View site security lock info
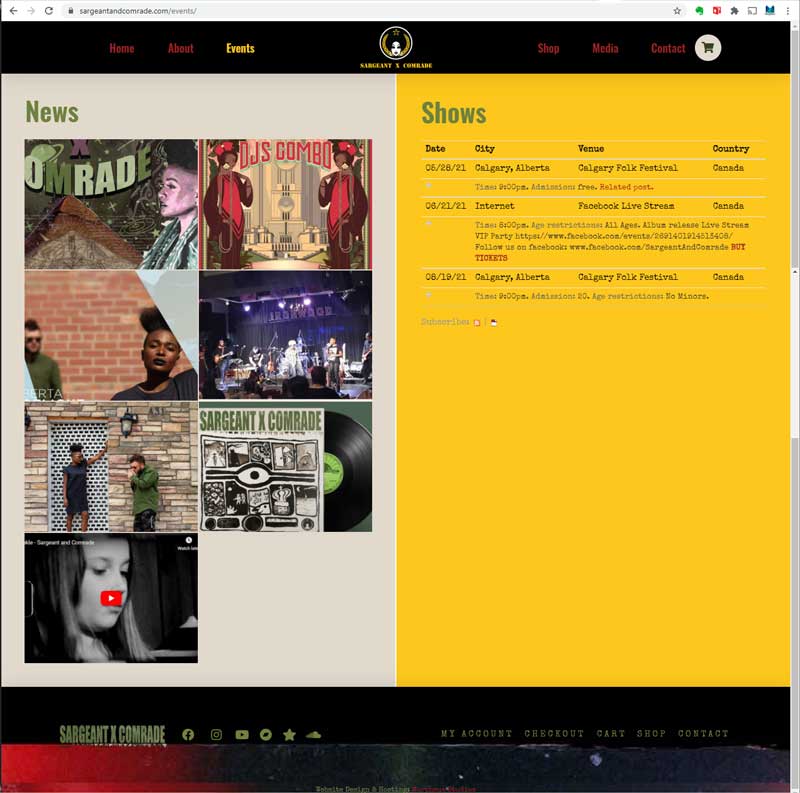The width and height of the screenshot is (800, 793). pyautogui.click(x=70, y=11)
